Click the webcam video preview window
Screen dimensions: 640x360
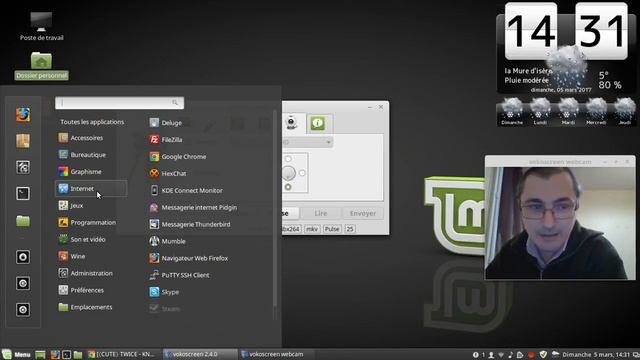pos(560,223)
